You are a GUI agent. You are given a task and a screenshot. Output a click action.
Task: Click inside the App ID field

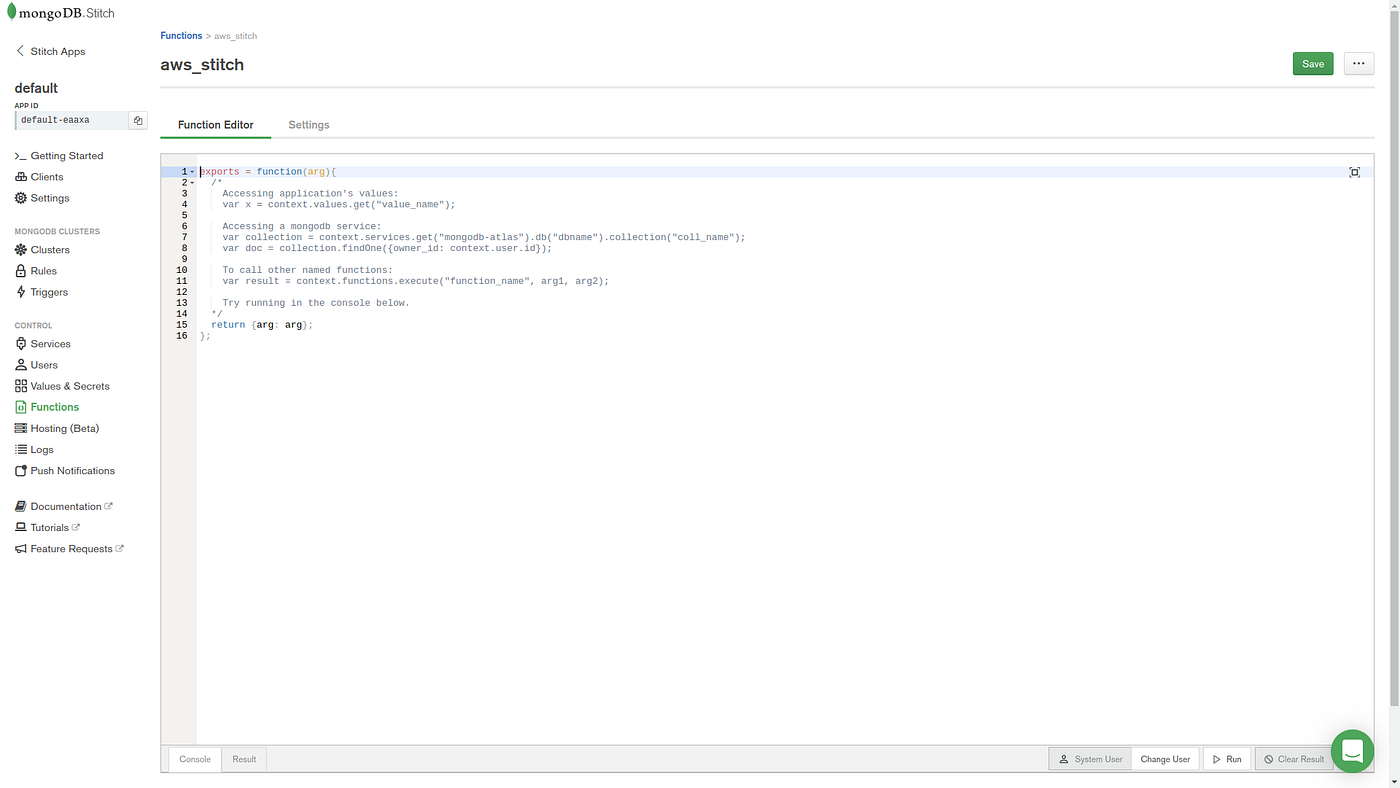click(x=70, y=119)
